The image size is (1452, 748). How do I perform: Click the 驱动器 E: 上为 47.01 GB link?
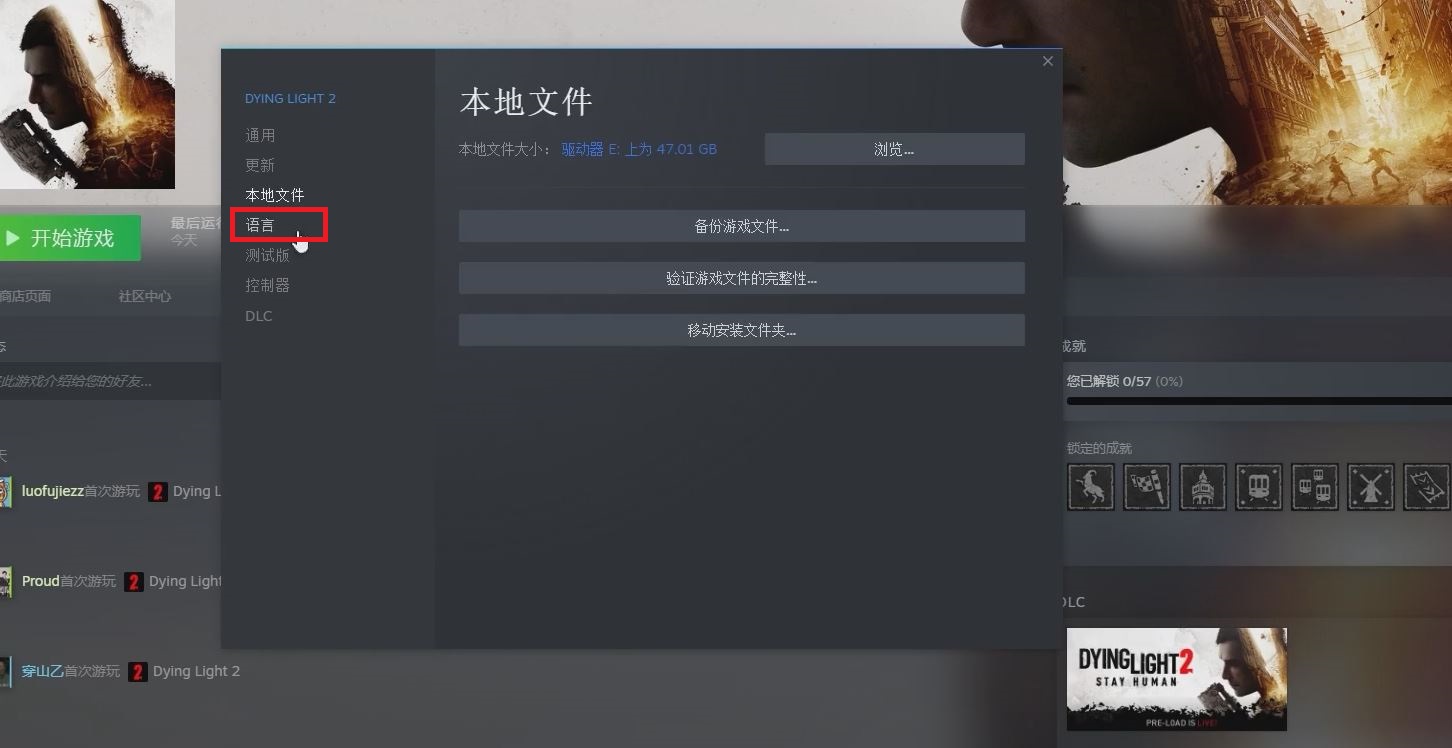pyautogui.click(x=639, y=149)
